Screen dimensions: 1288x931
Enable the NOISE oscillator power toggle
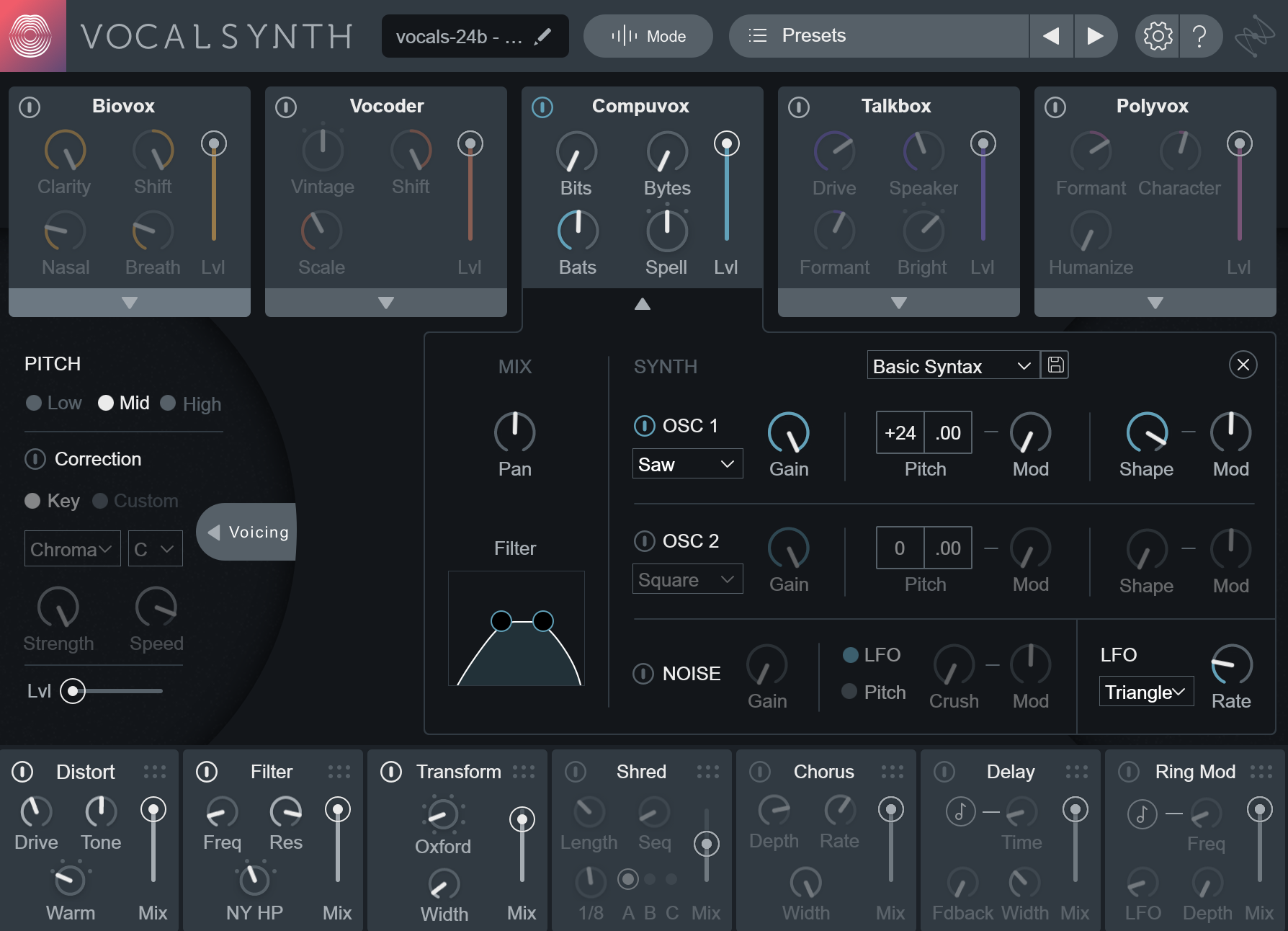pos(643,674)
